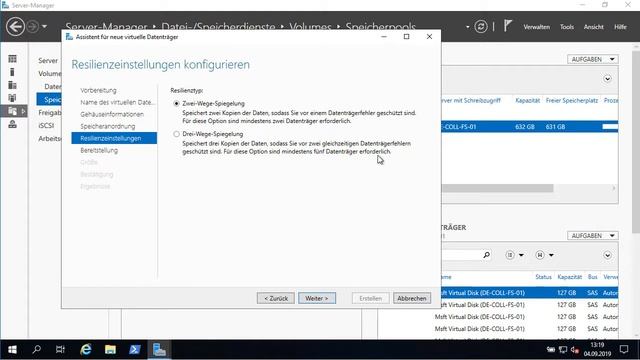Open the Windows Start menu
The image size is (640, 360).
12,350
